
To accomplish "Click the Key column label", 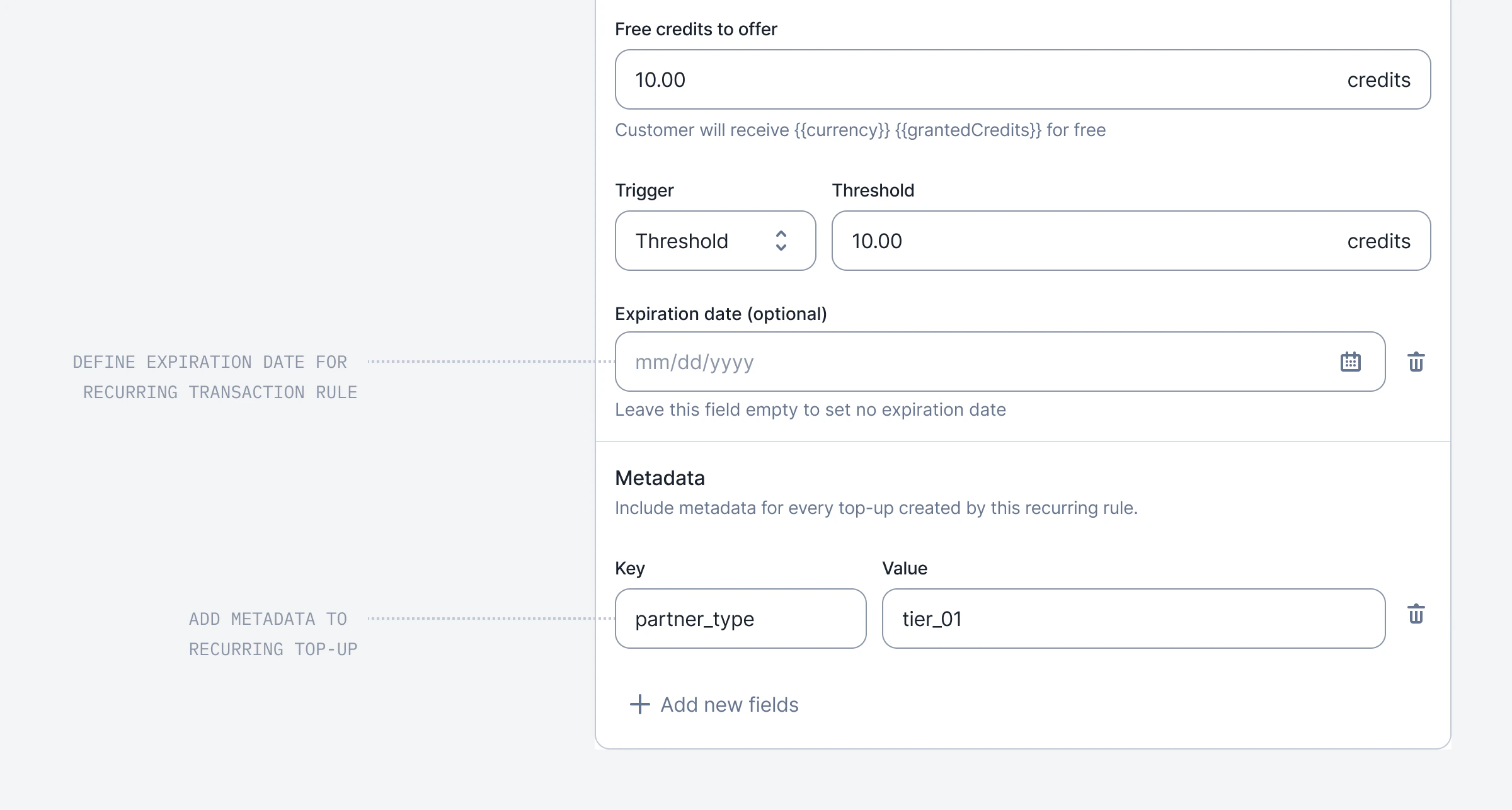I will click(x=630, y=568).
